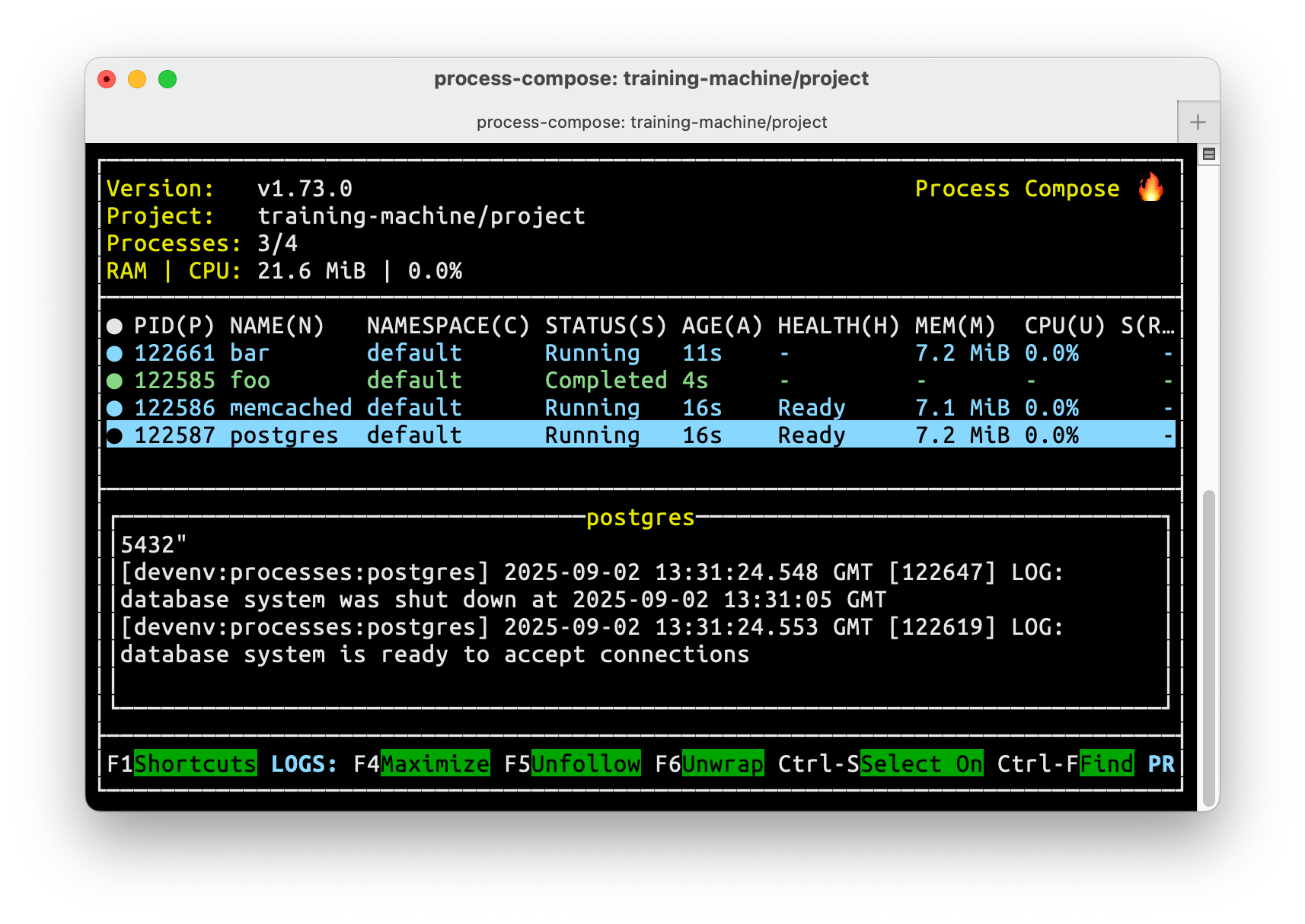The width and height of the screenshot is (1305, 924).
Task: Click the split pane icon below plus
Action: tap(1208, 155)
